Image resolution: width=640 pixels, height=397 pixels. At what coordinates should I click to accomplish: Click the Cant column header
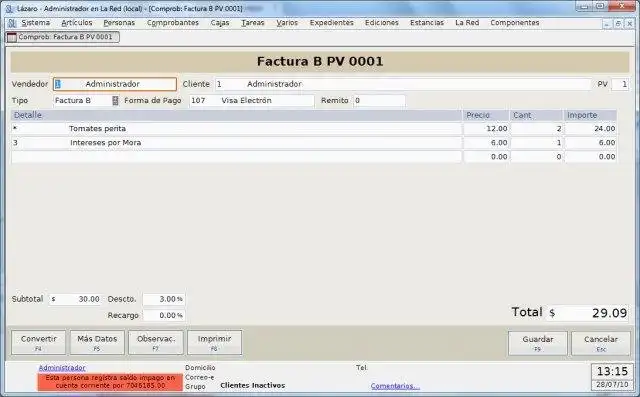pos(536,115)
